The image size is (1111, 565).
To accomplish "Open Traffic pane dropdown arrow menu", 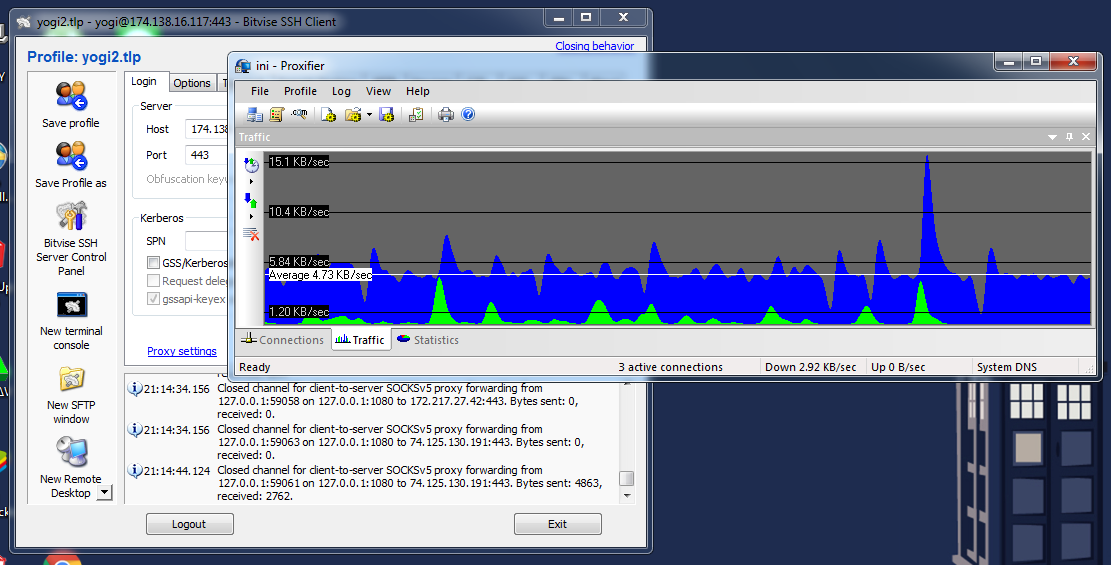I will tap(1052, 137).
